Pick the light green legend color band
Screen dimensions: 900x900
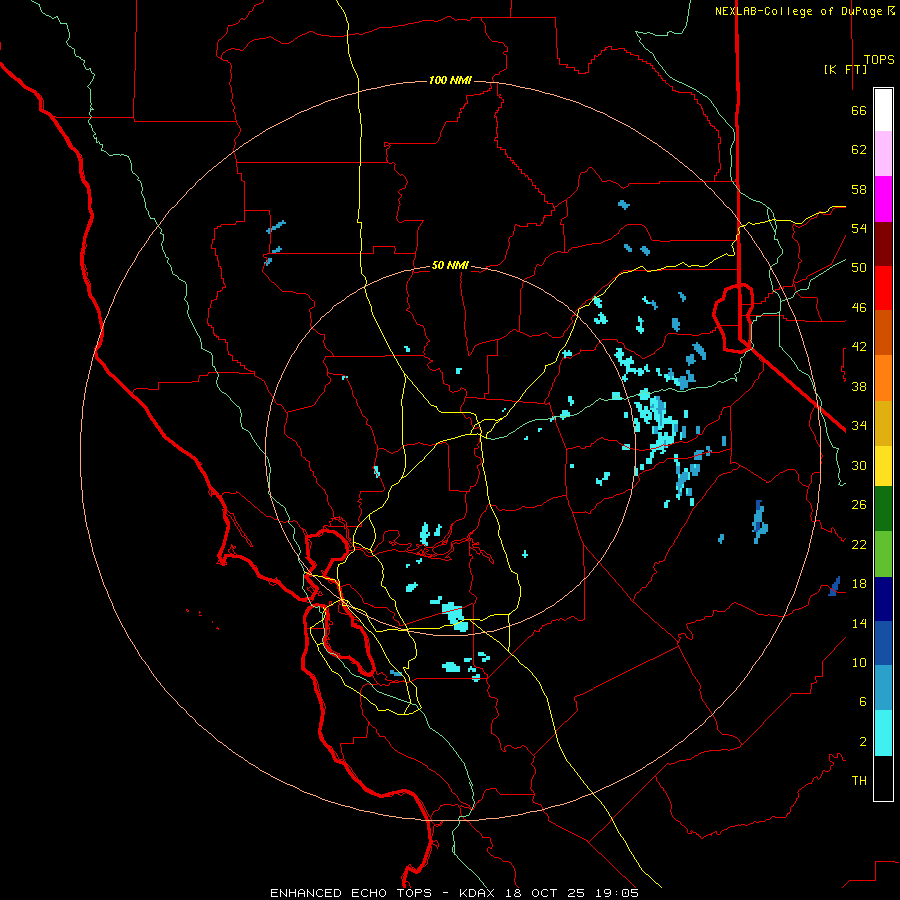[x=883, y=554]
